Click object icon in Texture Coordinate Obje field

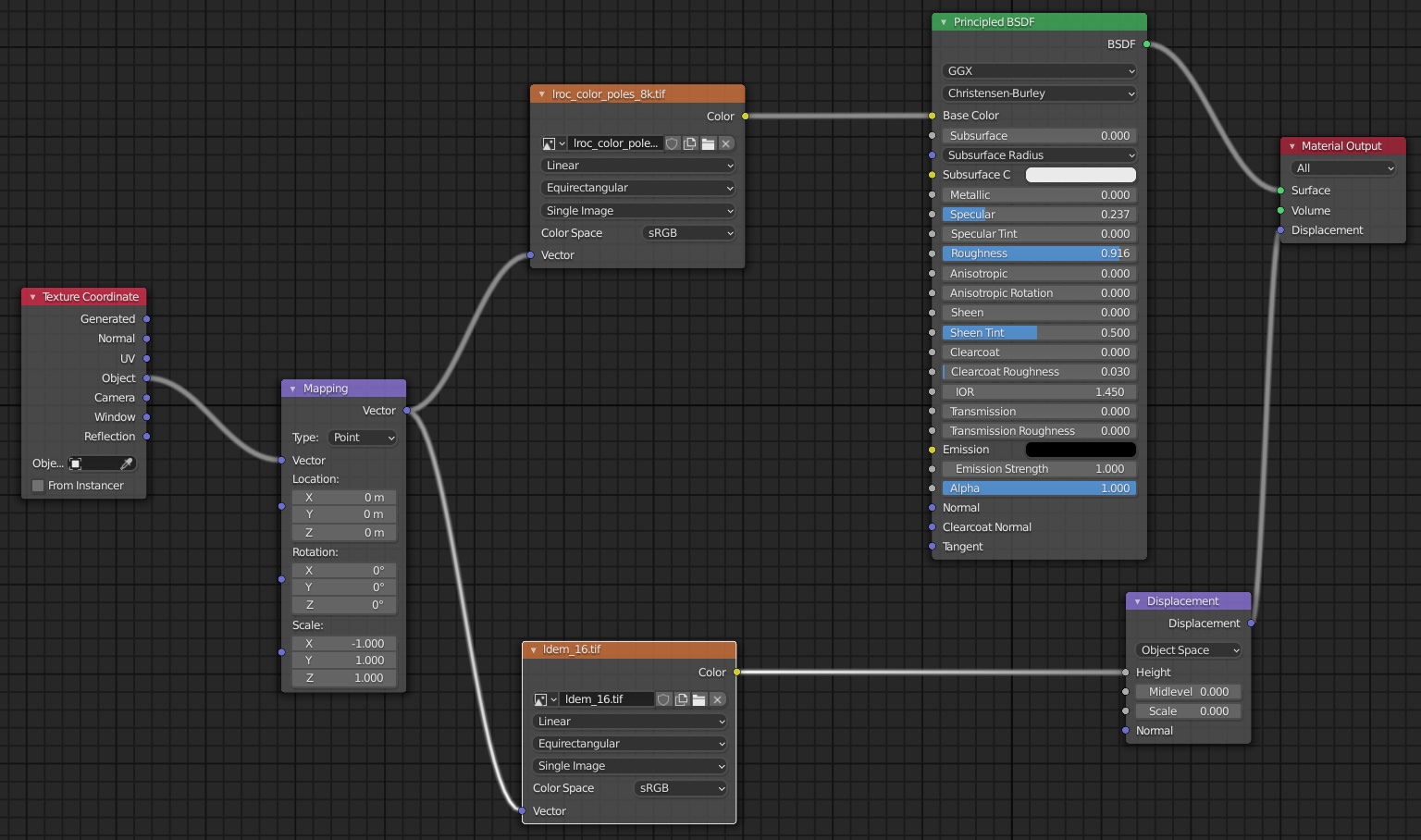(76, 463)
